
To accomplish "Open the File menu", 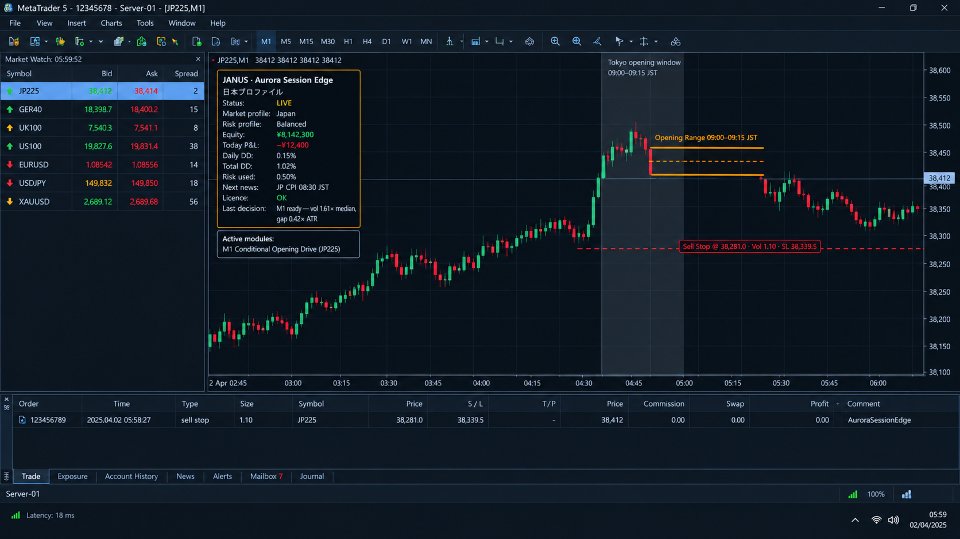I will 15,23.
